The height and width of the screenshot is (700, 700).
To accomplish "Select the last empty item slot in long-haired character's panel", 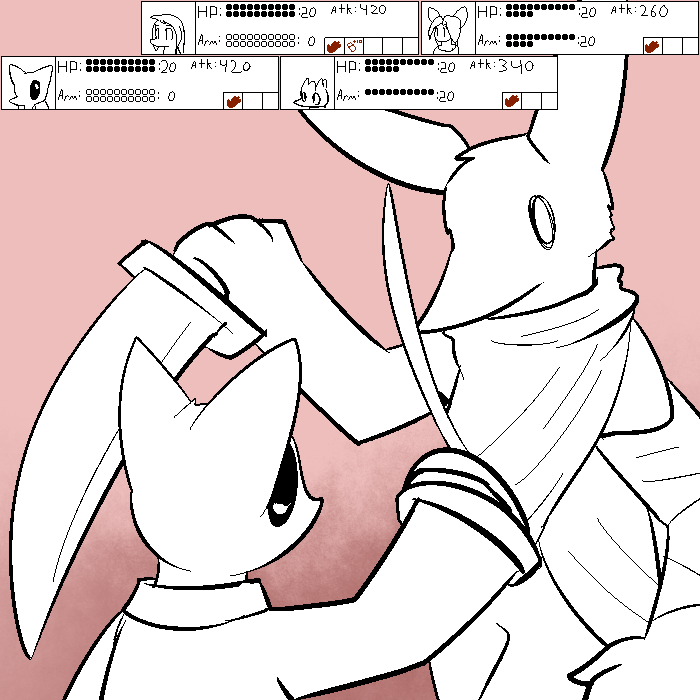I will [x=408, y=45].
